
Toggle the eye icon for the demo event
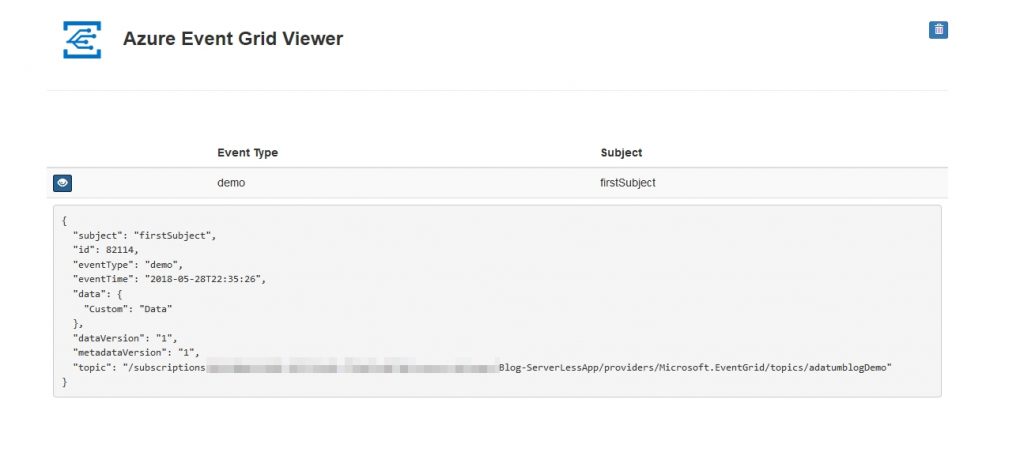[x=63, y=184]
